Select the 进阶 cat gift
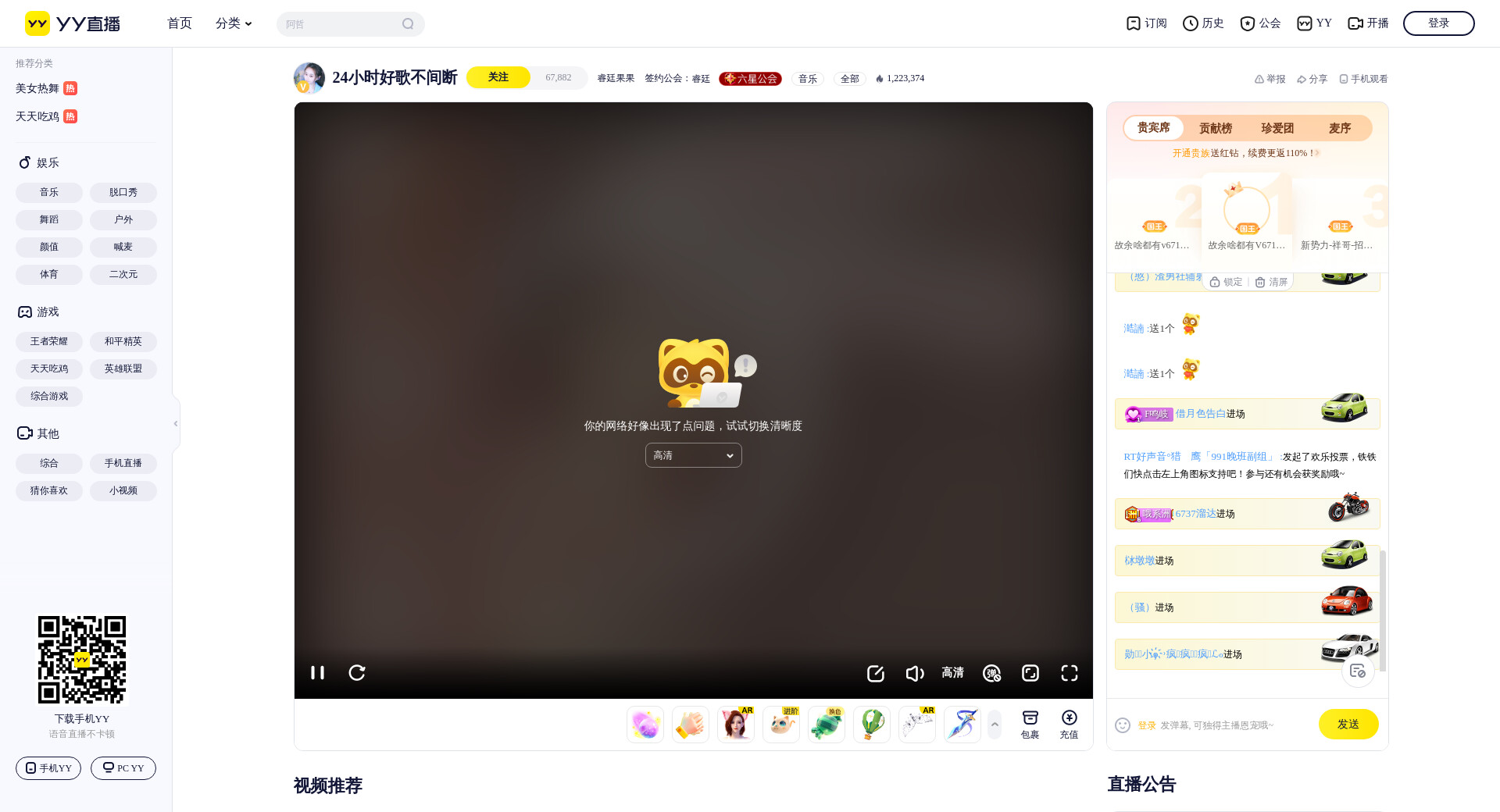 click(781, 725)
